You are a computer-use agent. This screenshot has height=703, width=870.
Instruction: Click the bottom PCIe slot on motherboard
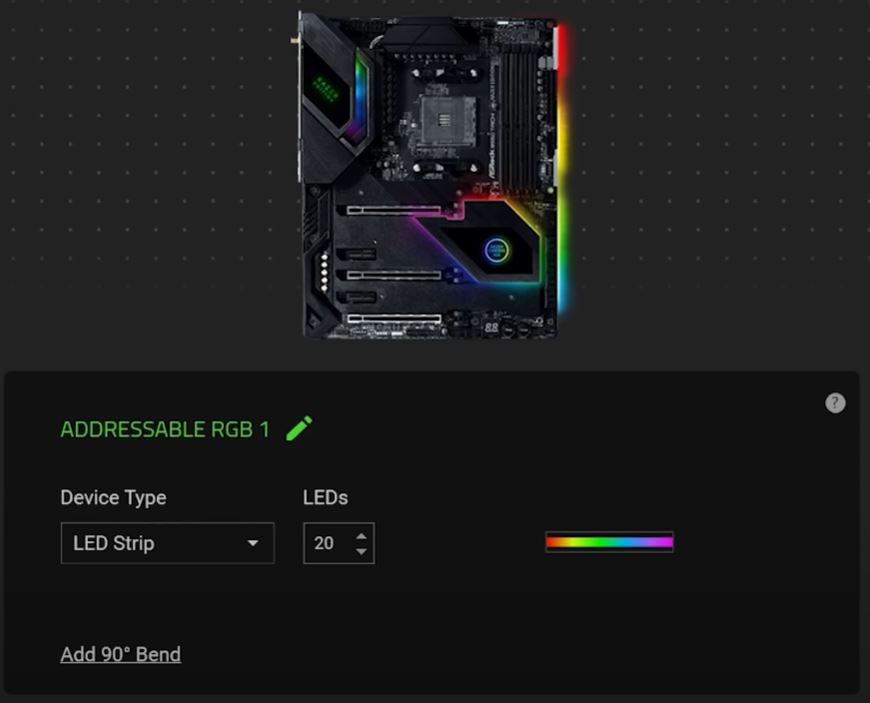coord(394,318)
